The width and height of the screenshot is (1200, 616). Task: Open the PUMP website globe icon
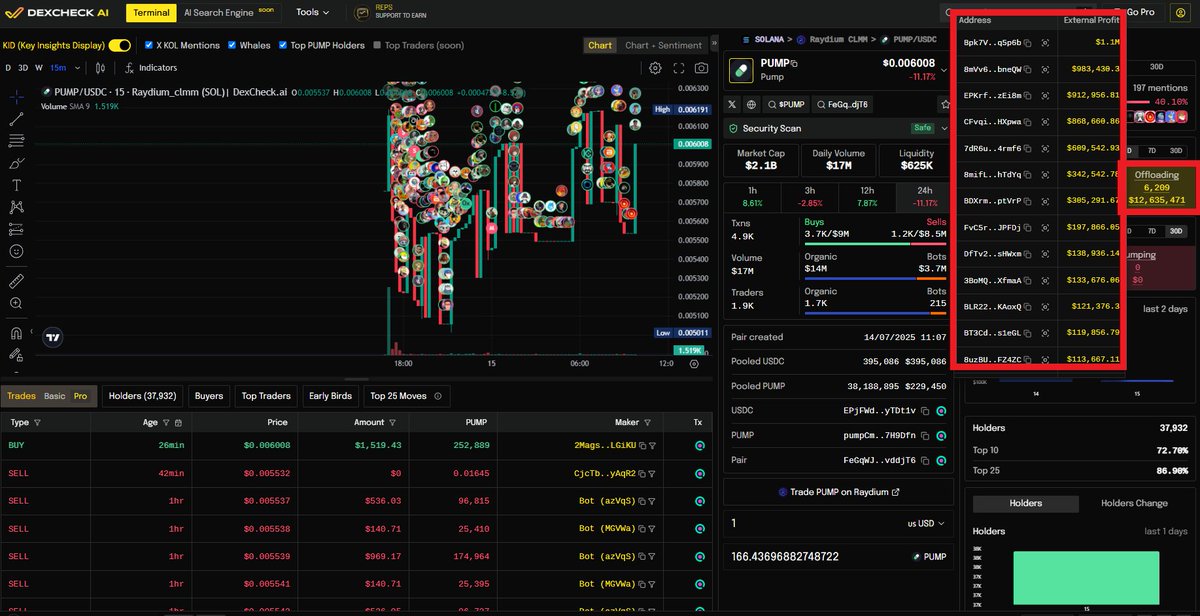tap(752, 104)
